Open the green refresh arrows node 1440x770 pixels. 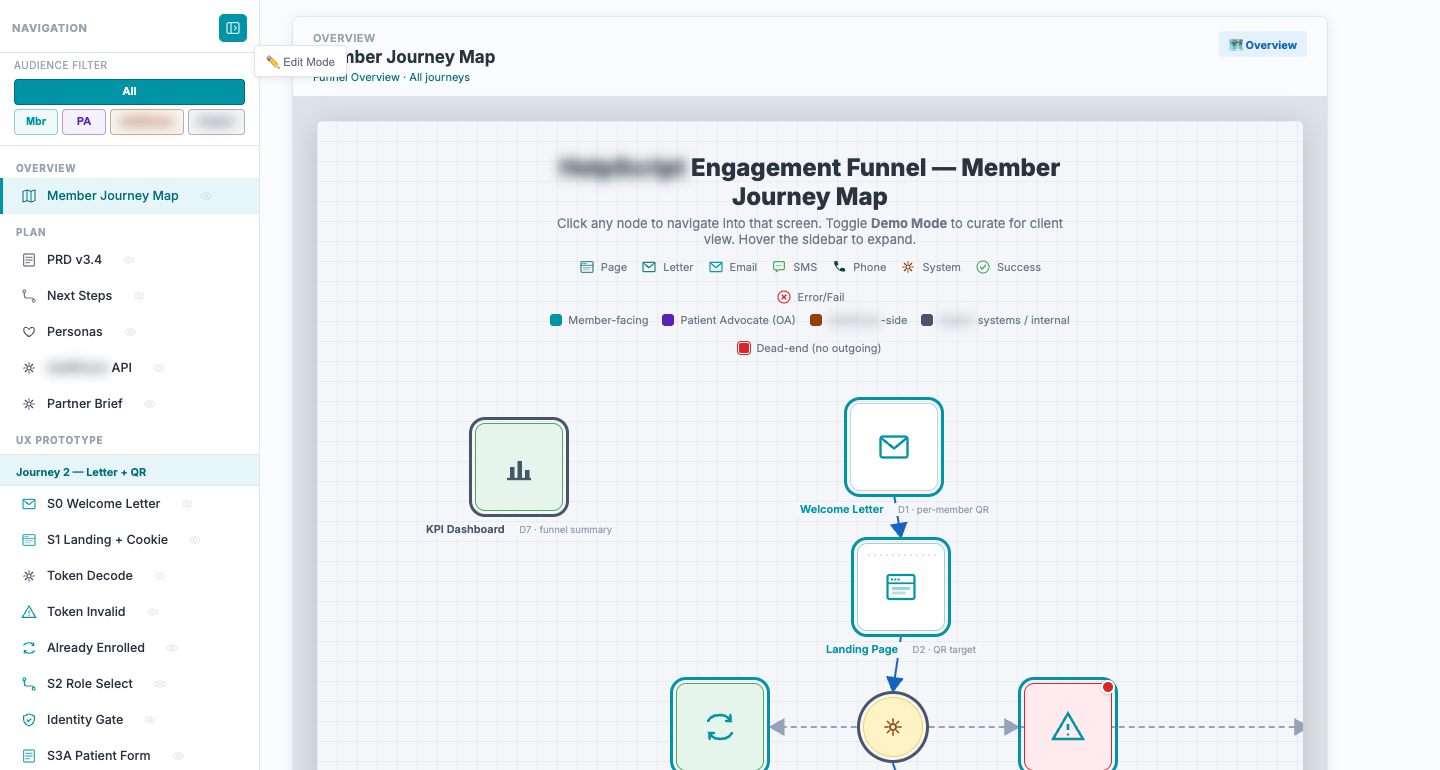(x=720, y=727)
